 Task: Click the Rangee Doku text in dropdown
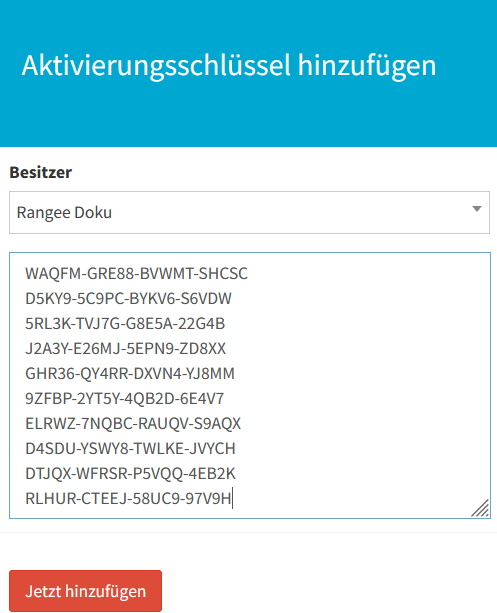pyautogui.click(x=64, y=213)
